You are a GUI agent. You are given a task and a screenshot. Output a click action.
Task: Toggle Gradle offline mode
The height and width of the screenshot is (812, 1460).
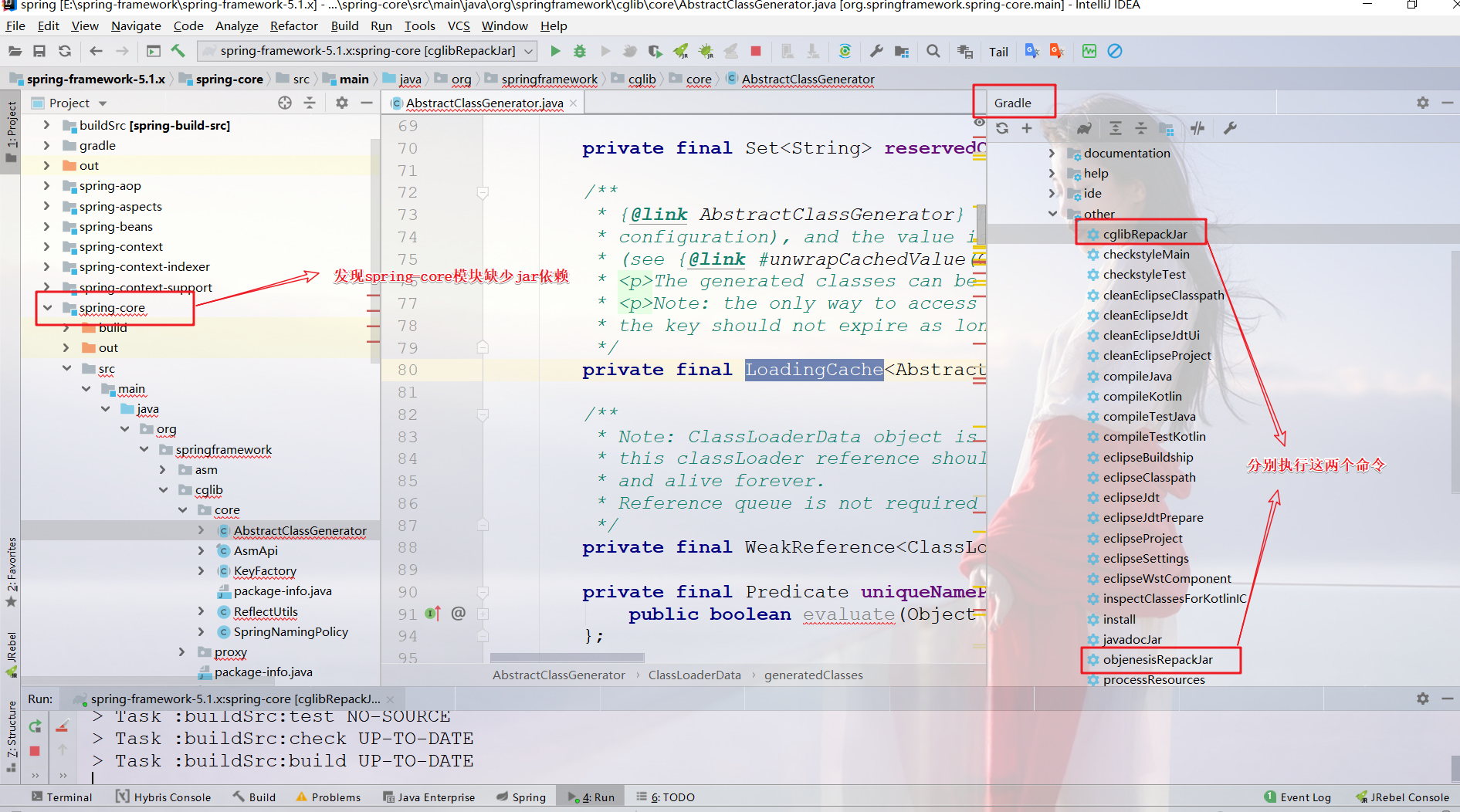pos(1197,128)
